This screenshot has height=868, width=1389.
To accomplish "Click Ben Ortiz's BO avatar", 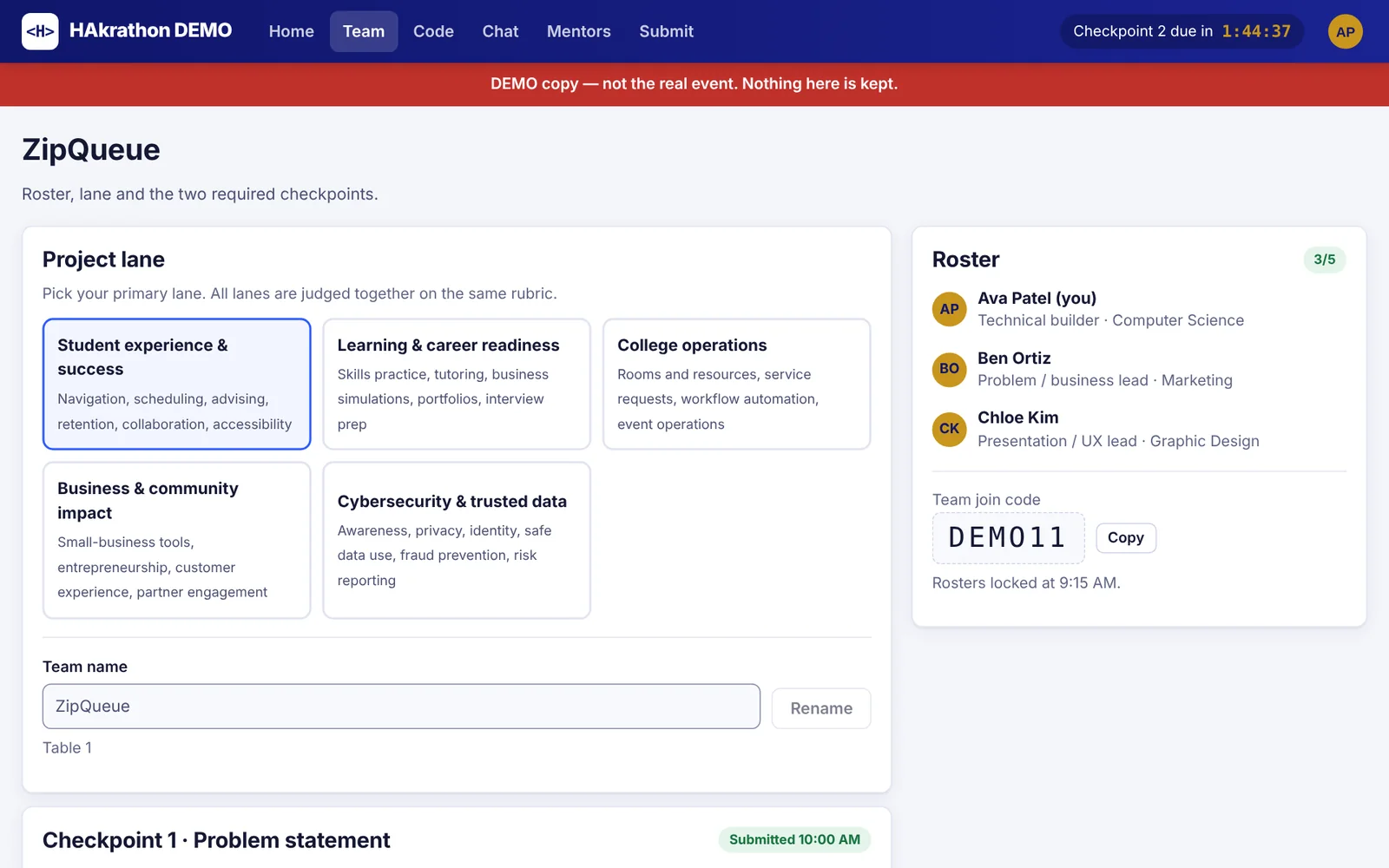I will pyautogui.click(x=949, y=369).
